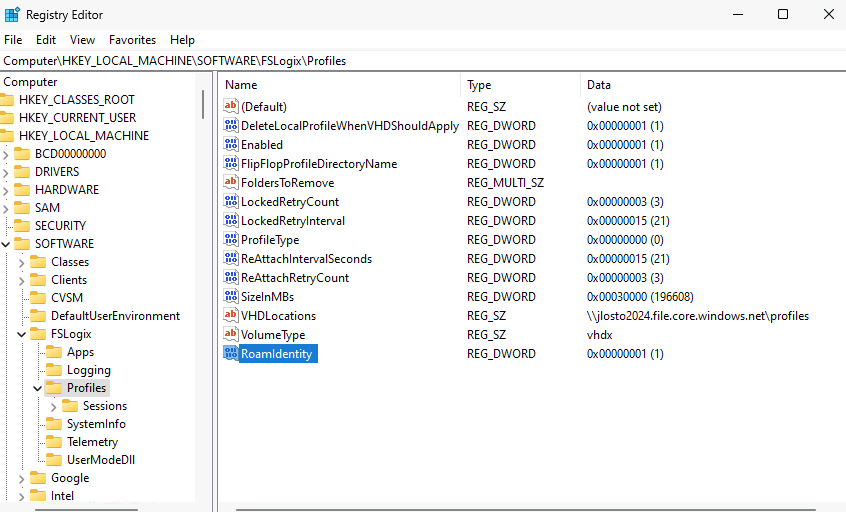Select the HKEY_LOCAL_MACHINE tree node
Viewport: 846px width, 512px height.
[x=84, y=136]
